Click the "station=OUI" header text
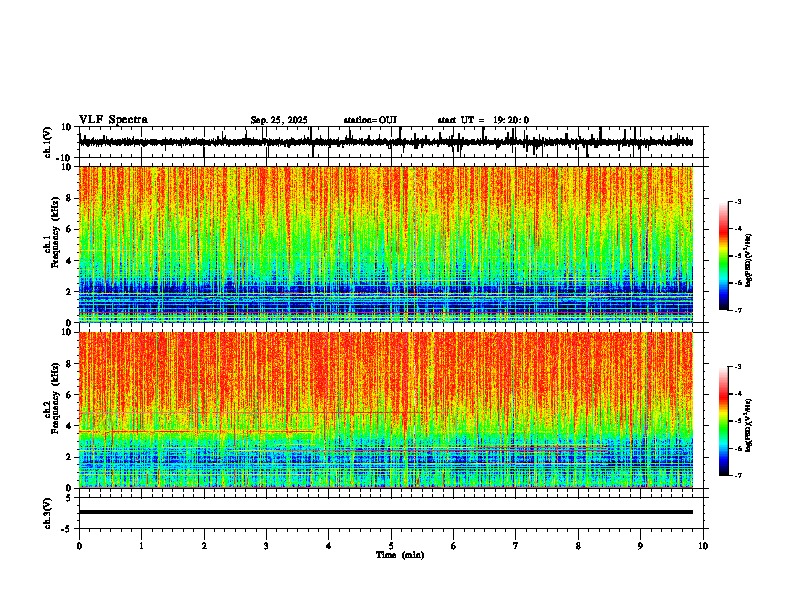 click(x=370, y=120)
